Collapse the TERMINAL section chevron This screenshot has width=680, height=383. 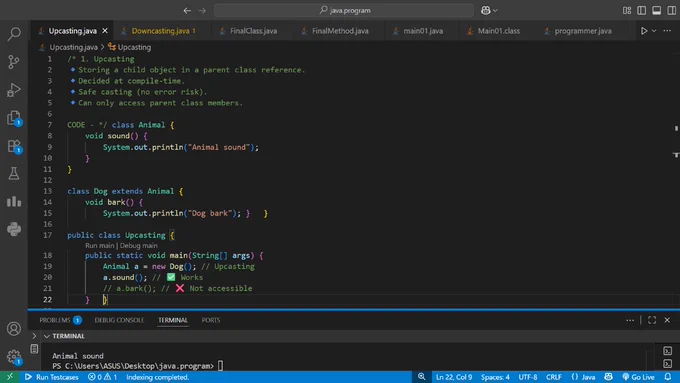pos(46,336)
